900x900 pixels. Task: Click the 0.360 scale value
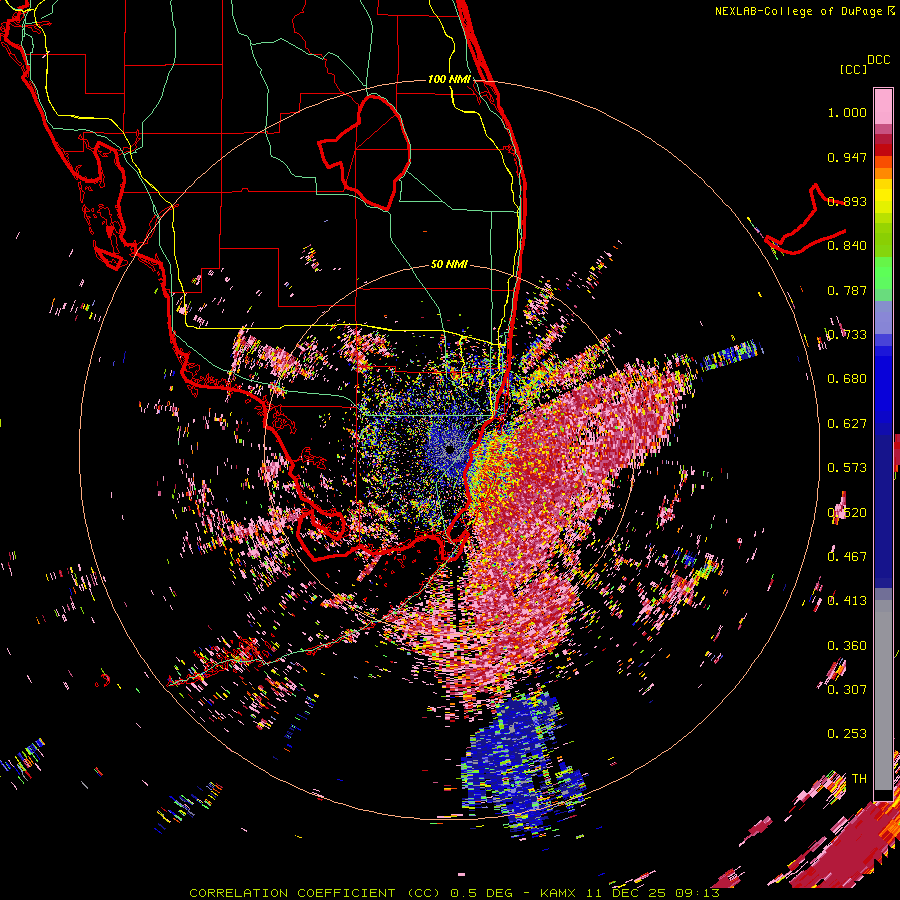click(x=847, y=646)
